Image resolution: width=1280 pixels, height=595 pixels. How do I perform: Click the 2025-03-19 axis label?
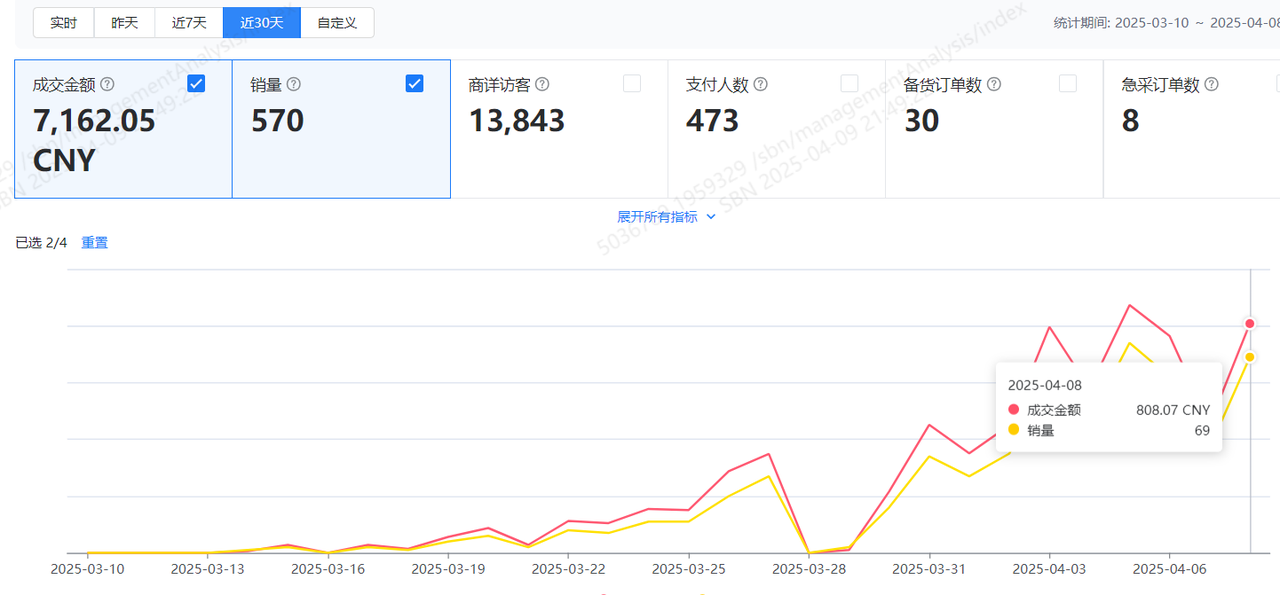[448, 569]
